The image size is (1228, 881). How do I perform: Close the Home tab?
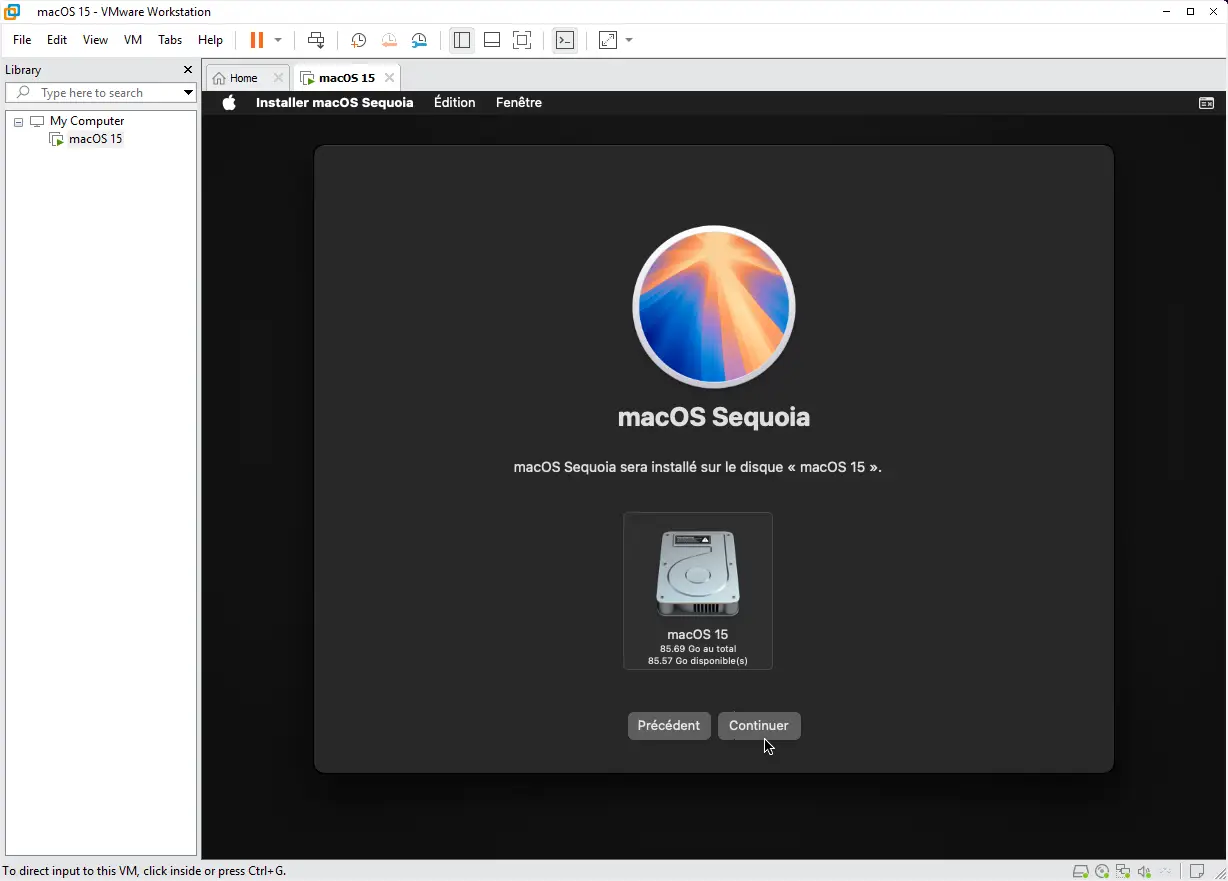tap(278, 78)
